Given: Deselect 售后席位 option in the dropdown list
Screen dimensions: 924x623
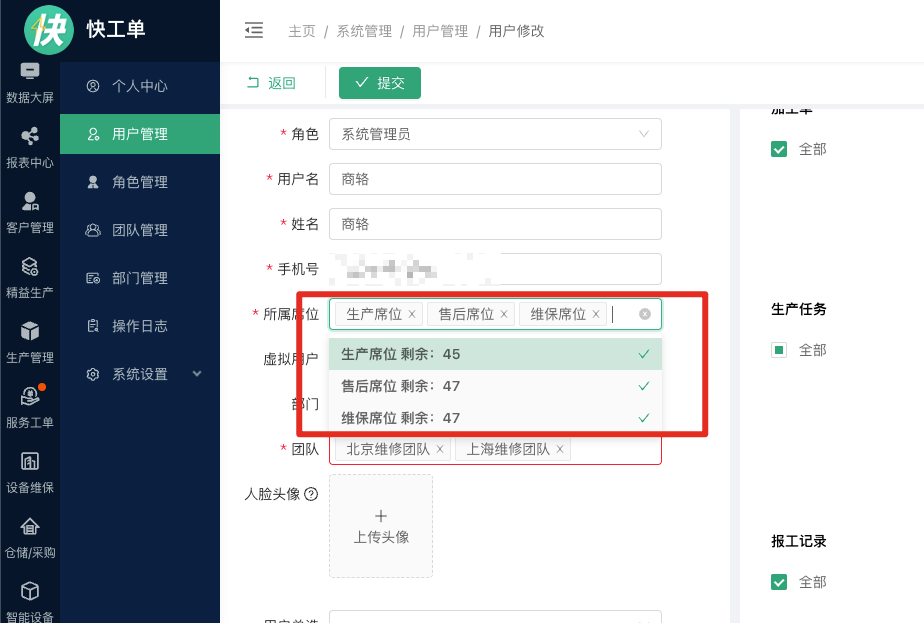Looking at the screenshot, I should pyautogui.click(x=495, y=386).
